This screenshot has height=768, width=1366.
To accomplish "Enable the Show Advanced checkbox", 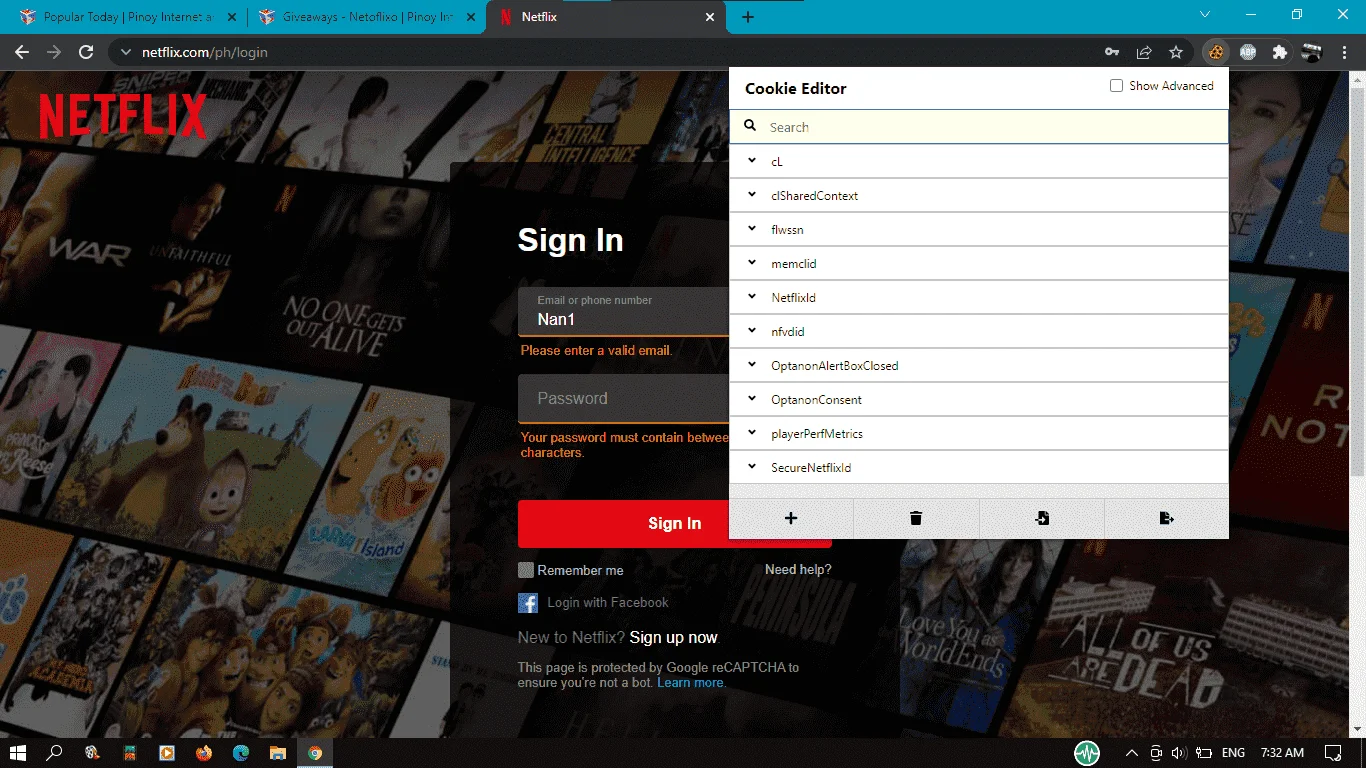I will pyautogui.click(x=1116, y=86).
